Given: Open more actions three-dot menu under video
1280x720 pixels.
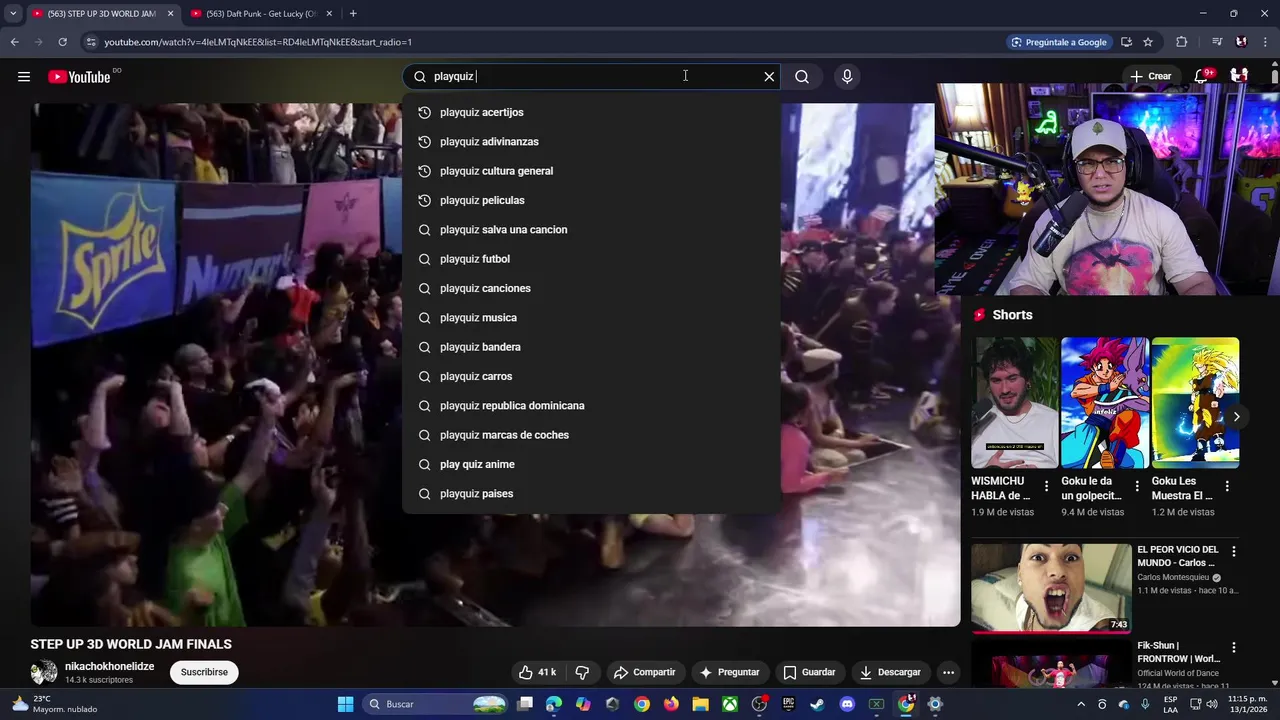Looking at the screenshot, I should pyautogui.click(x=948, y=672).
